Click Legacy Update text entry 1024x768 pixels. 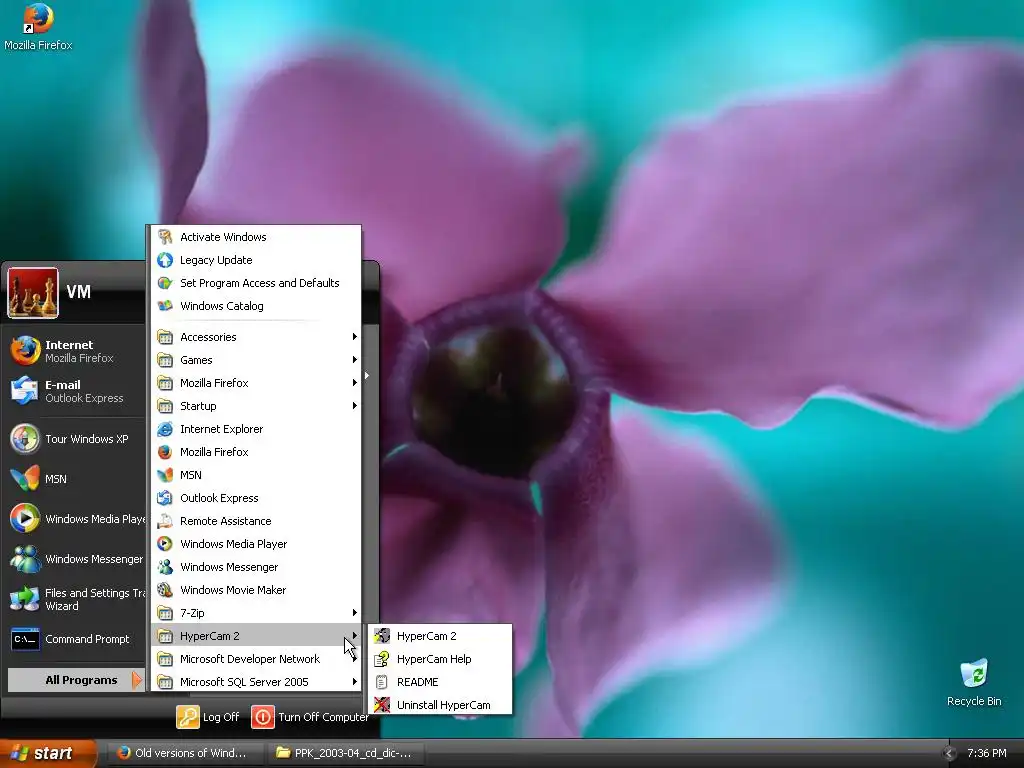coord(216,260)
